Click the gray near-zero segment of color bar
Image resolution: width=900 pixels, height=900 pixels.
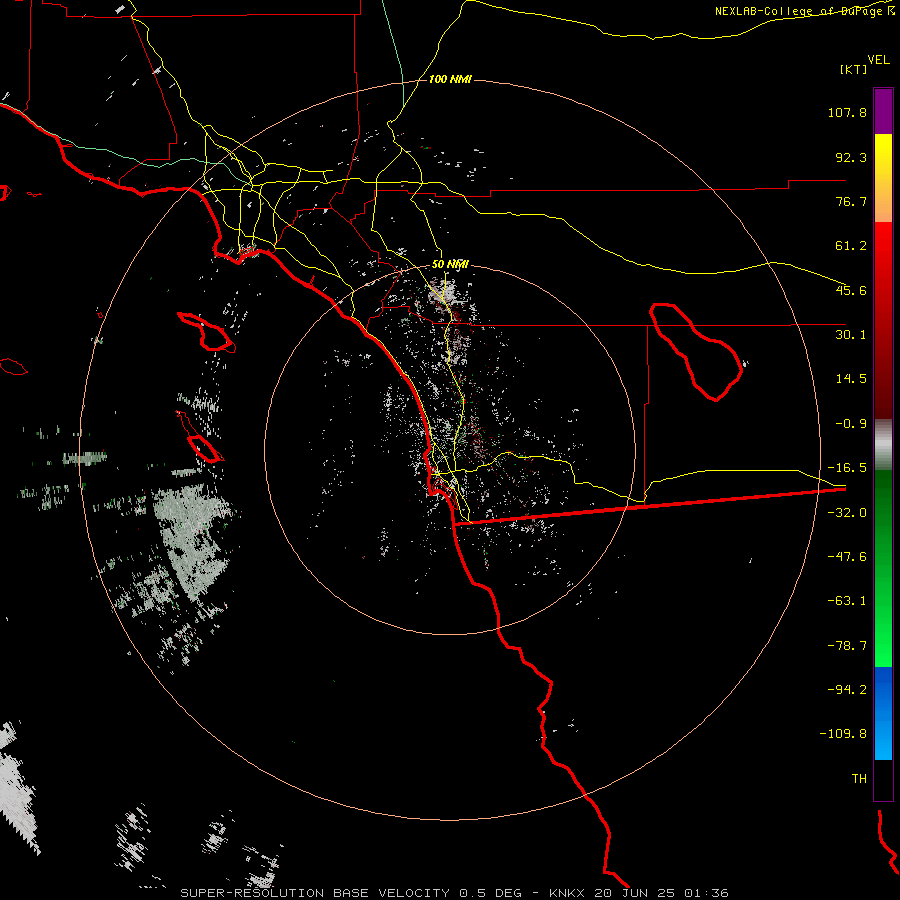[883, 445]
